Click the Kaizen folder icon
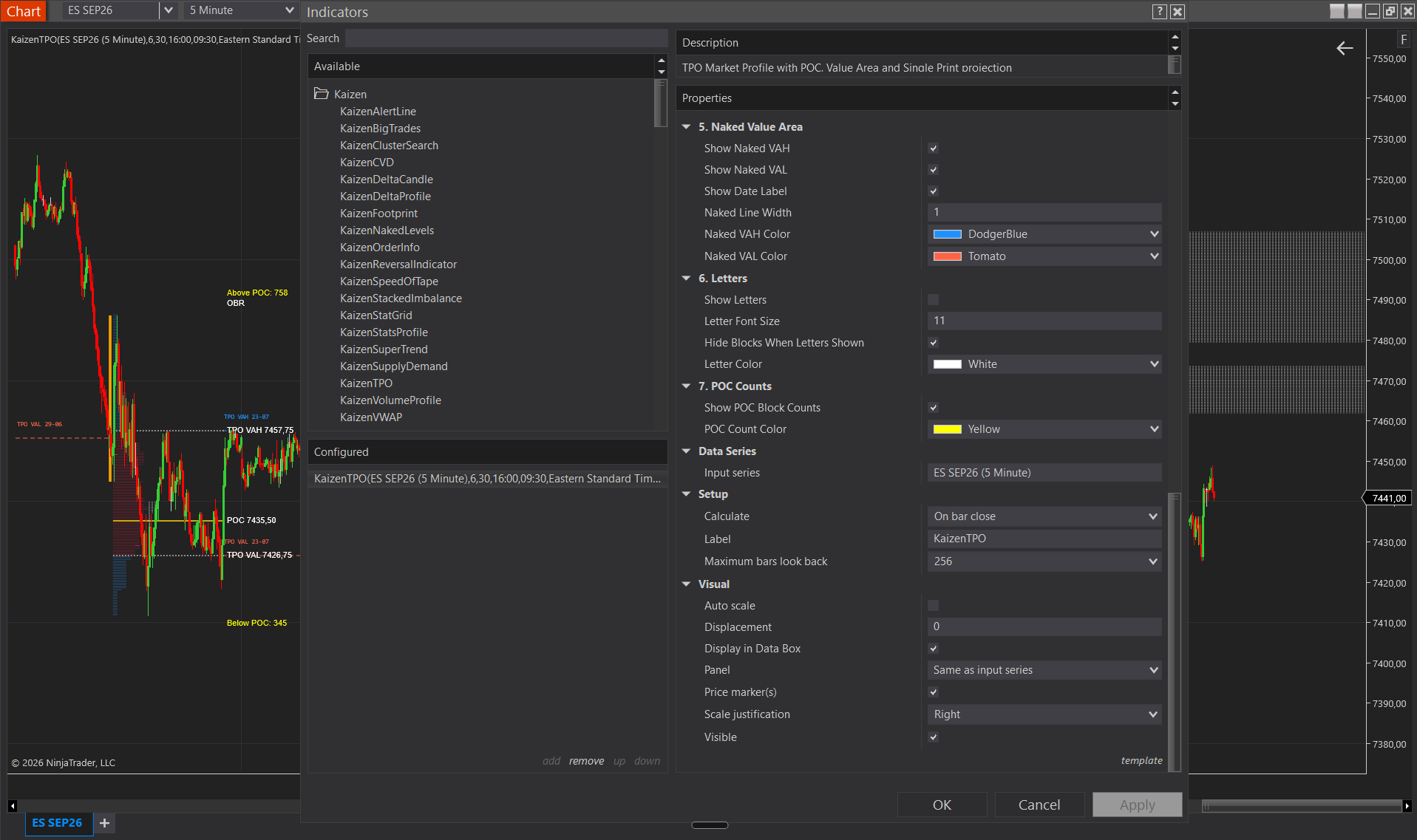The height and width of the screenshot is (840, 1417). click(x=321, y=94)
